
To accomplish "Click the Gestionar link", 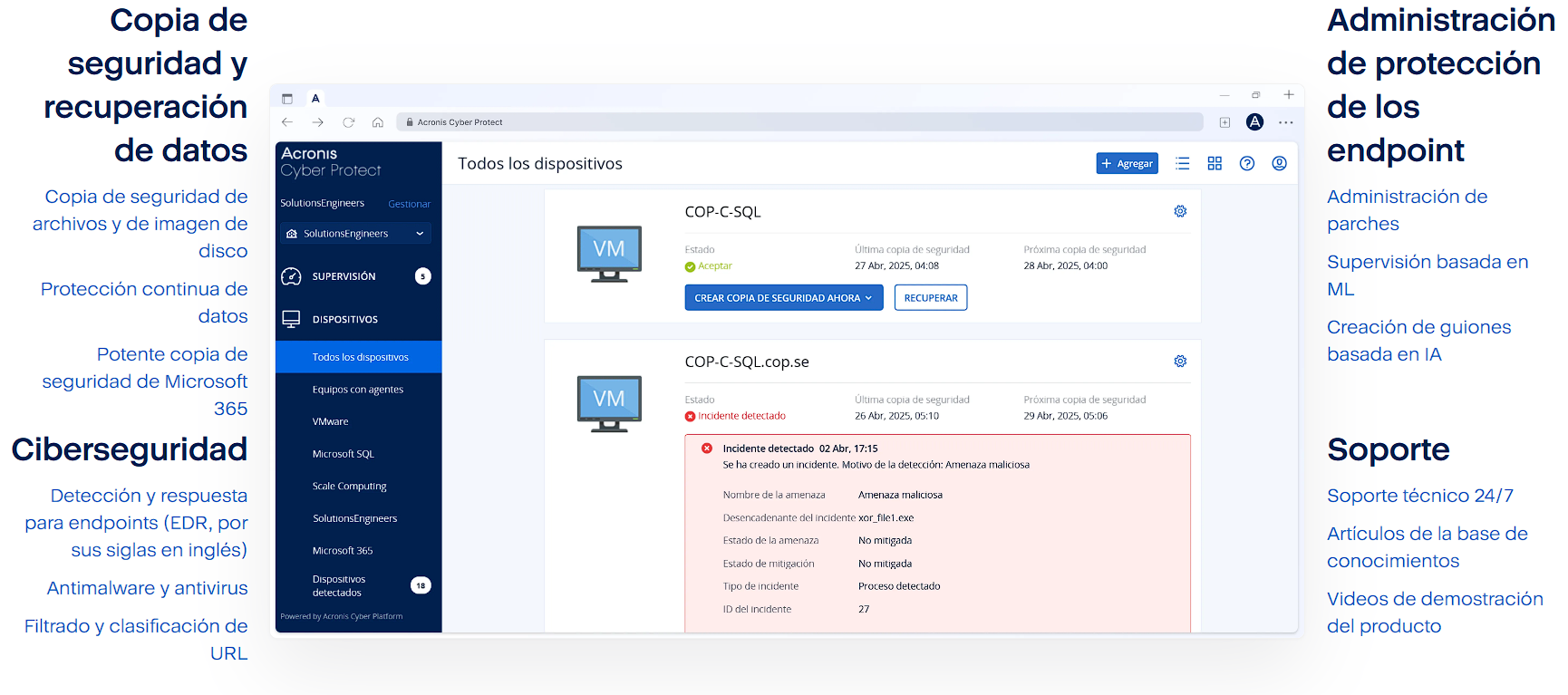I will pos(409,204).
